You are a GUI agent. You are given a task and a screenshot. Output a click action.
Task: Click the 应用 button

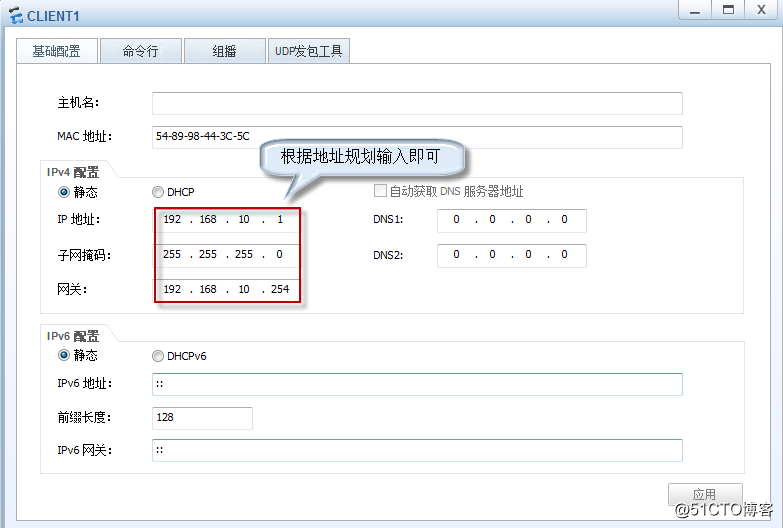(x=705, y=494)
